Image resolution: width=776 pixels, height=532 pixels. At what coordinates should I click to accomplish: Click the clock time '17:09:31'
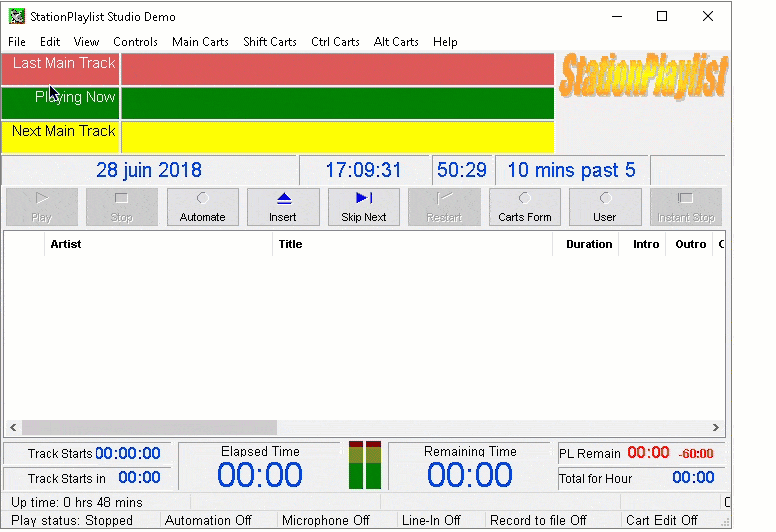pos(363,170)
